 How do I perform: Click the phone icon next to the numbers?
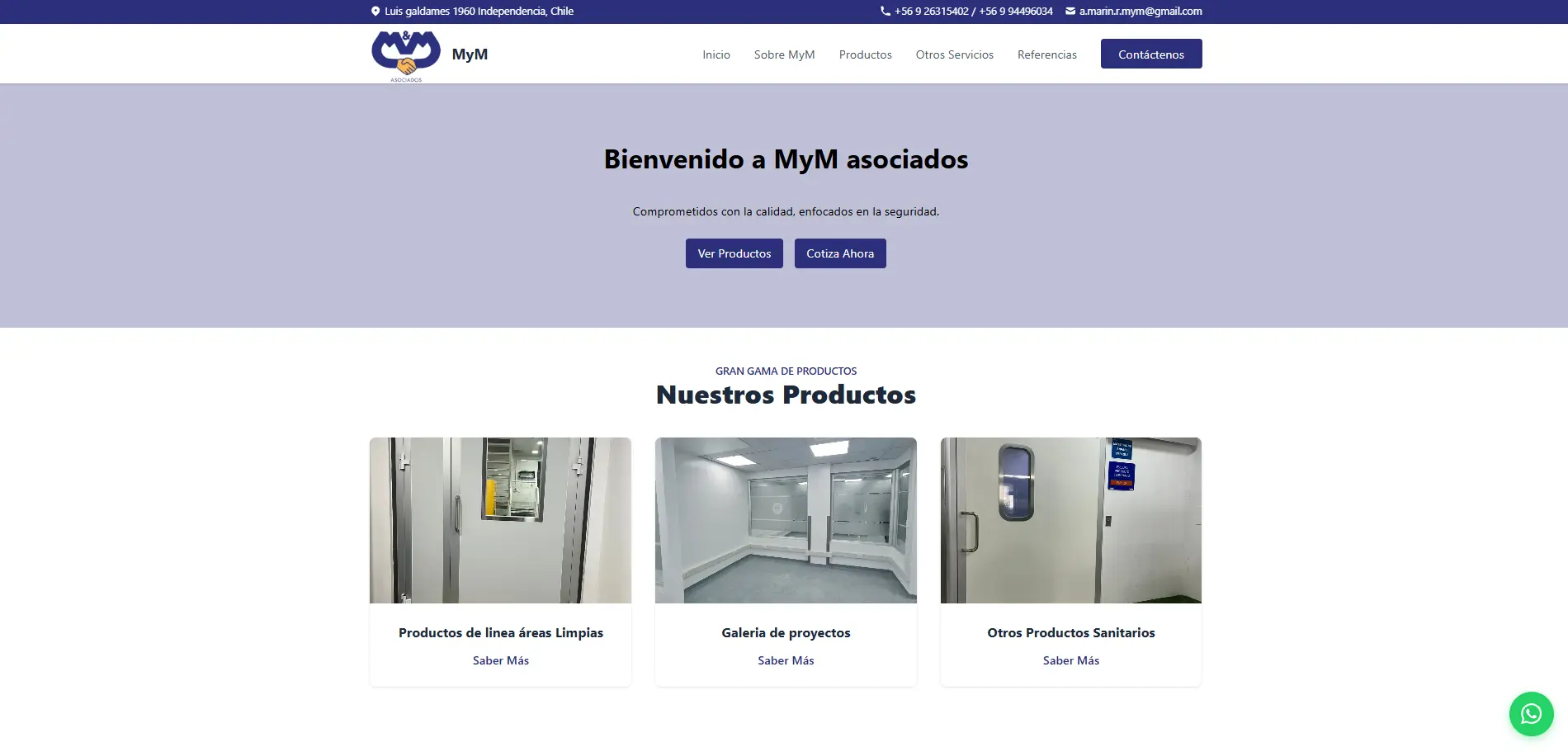coord(883,11)
